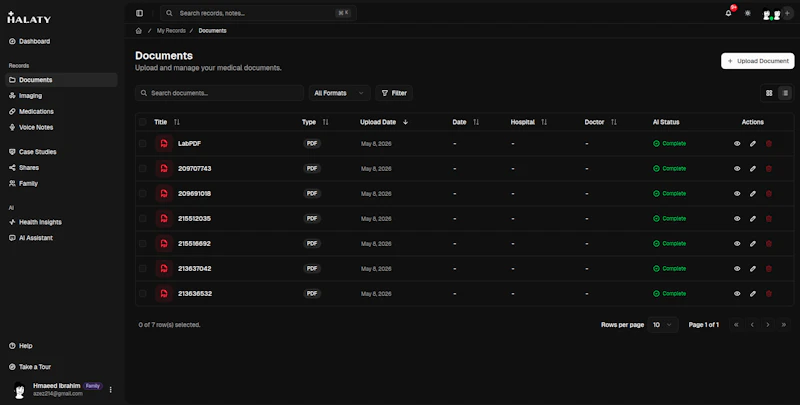Open Dashboard in sidebar

[61, 41]
